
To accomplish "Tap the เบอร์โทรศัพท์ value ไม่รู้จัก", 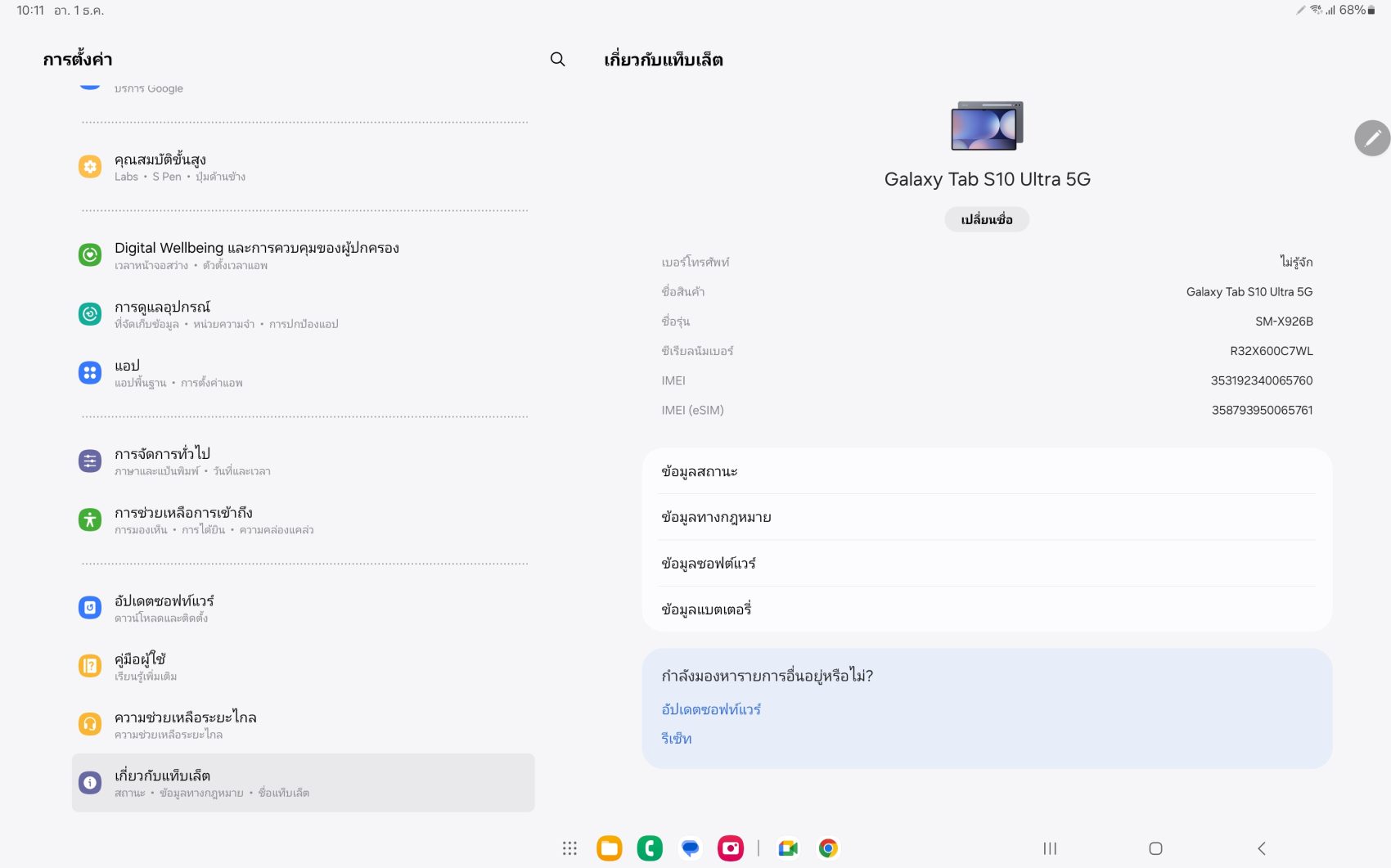I will coord(1296,262).
